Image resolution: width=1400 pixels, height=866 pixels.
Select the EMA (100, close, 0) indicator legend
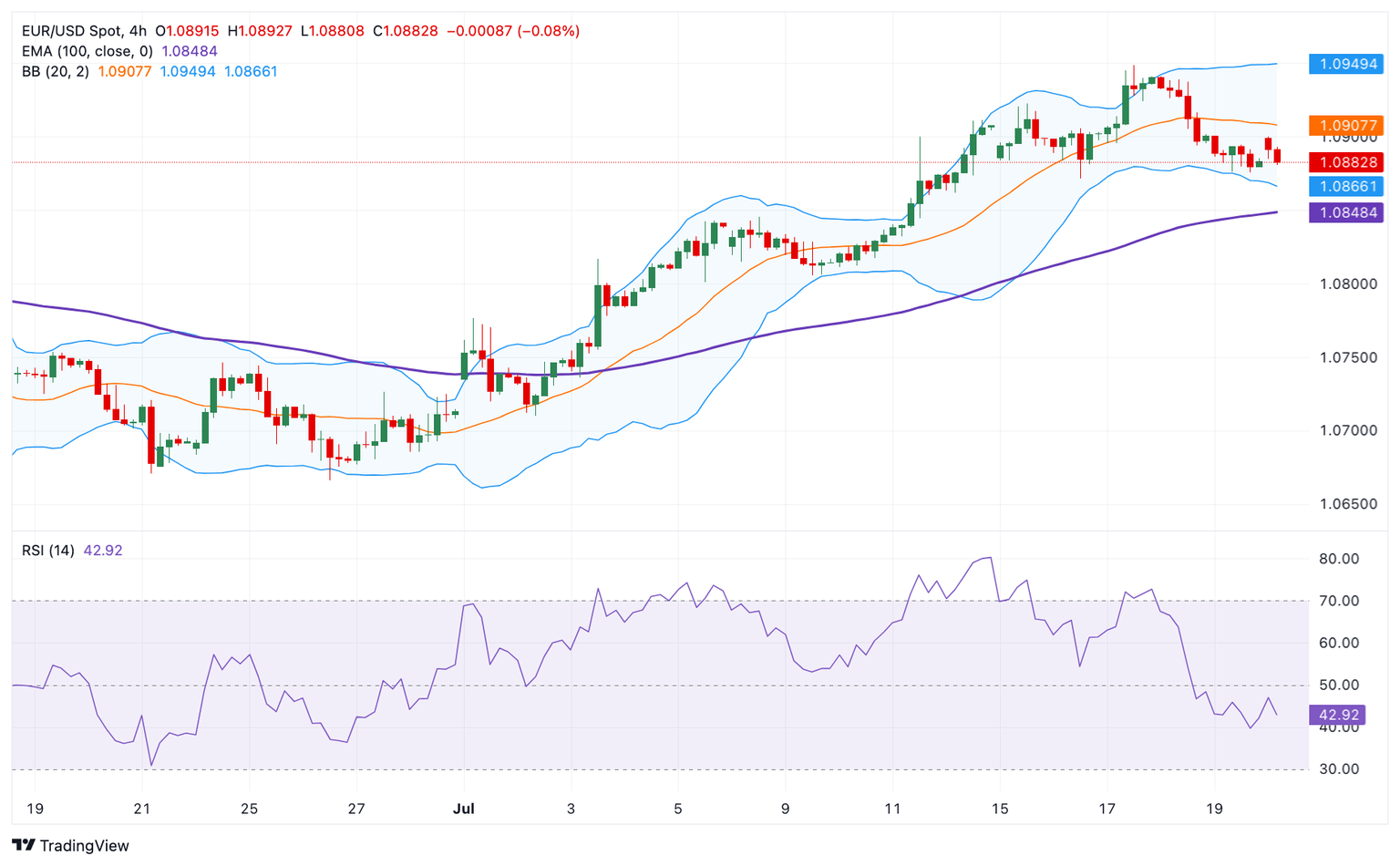coord(87,51)
